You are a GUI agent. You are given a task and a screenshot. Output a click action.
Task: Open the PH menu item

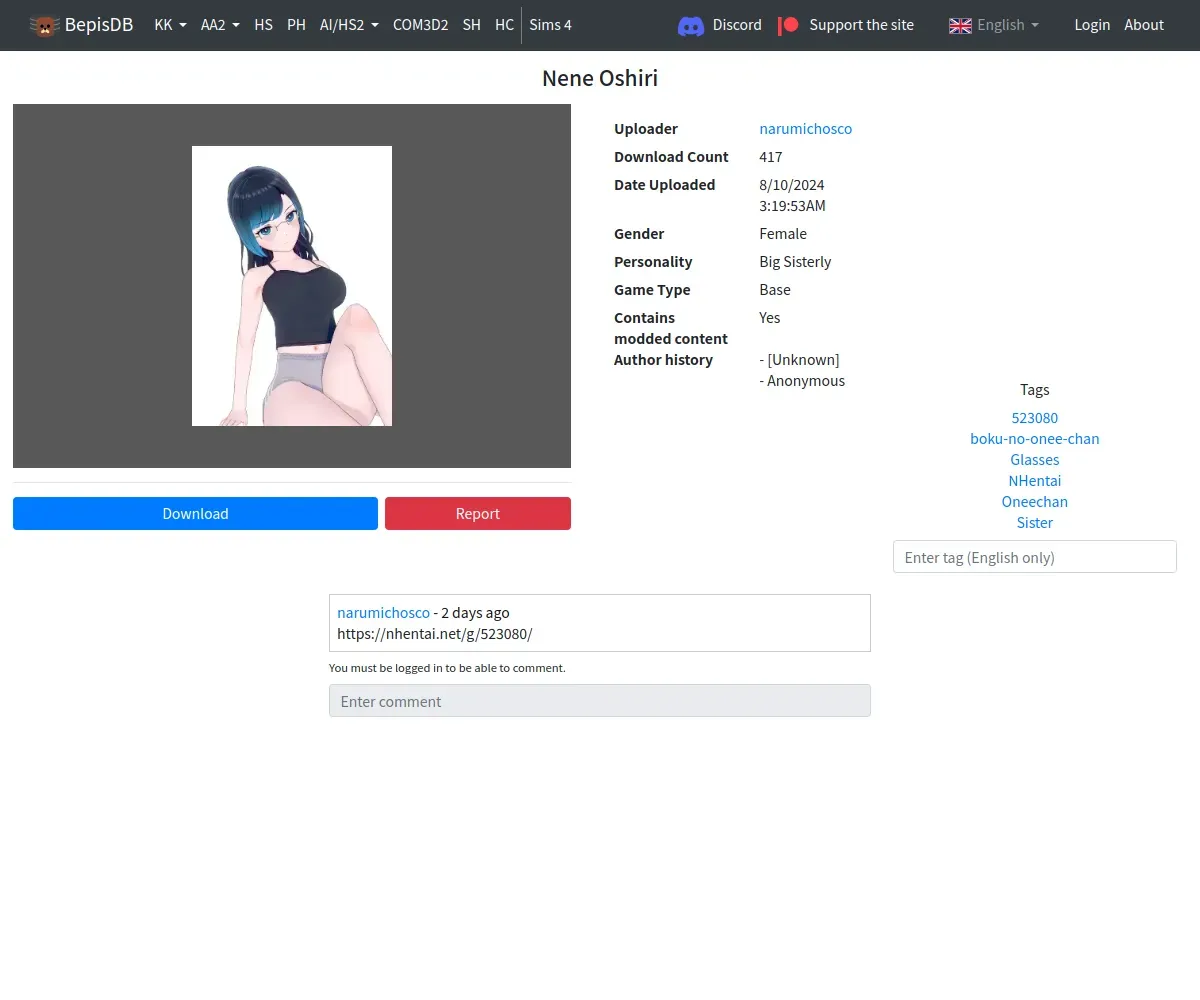point(296,25)
